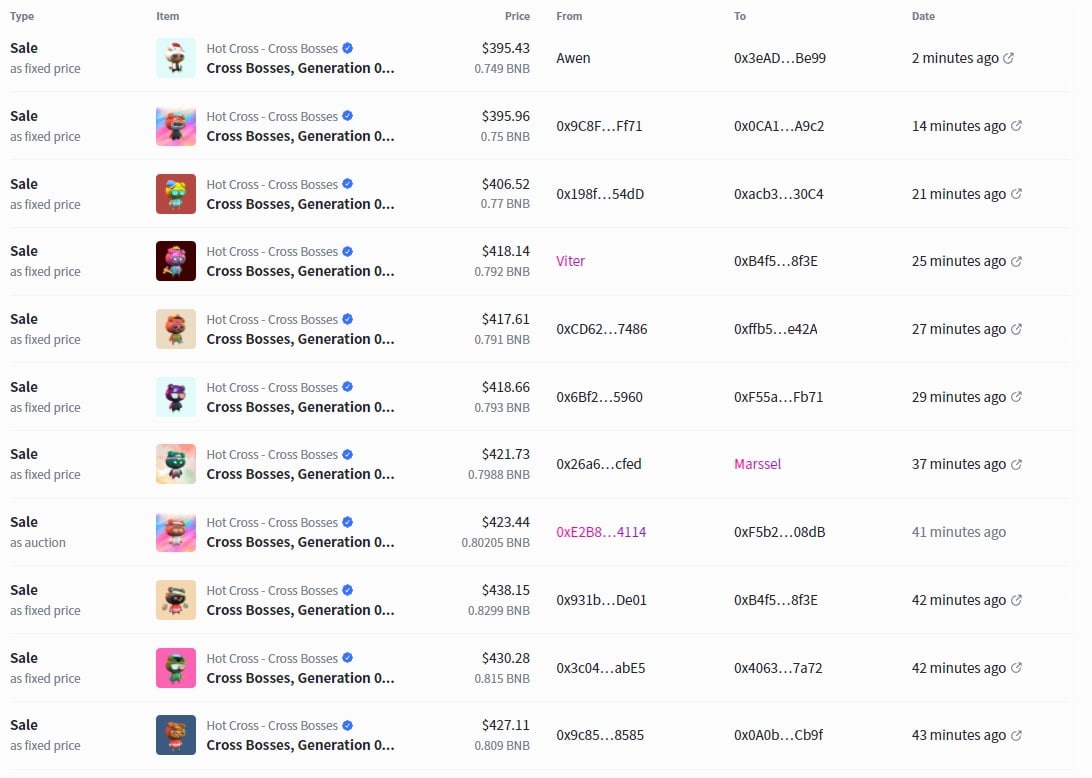Open NFT thumbnail for the $395.43 sale
The width and height of the screenshot is (1092, 778).
176,58
